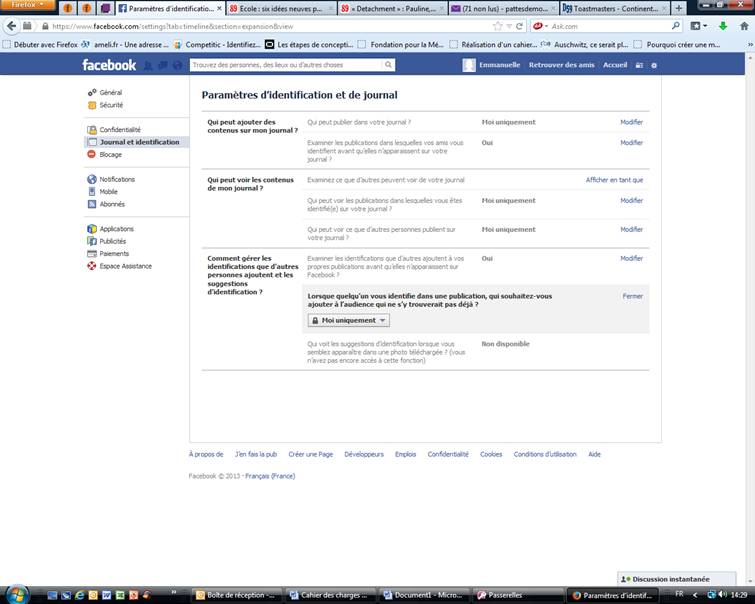Open a new browser tab with plus button

coord(678,8)
